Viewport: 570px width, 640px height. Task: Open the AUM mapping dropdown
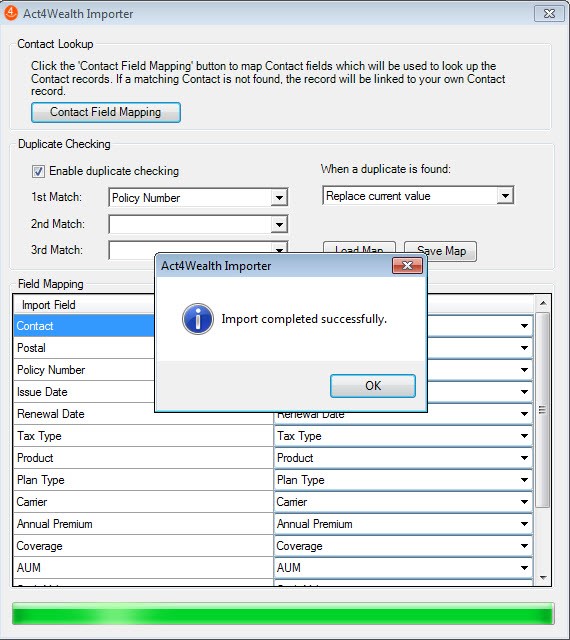[x=524, y=568]
